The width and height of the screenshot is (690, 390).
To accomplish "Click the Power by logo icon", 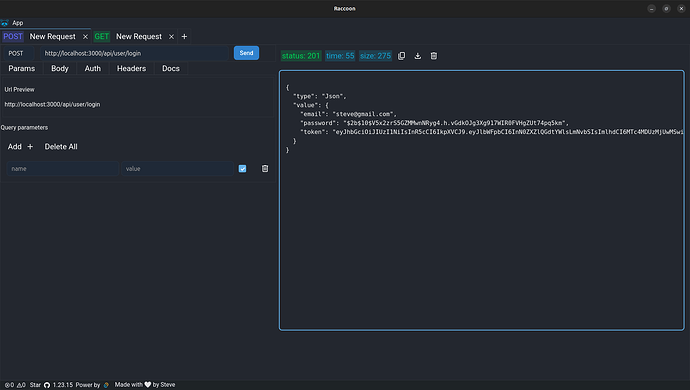I will click(x=106, y=385).
